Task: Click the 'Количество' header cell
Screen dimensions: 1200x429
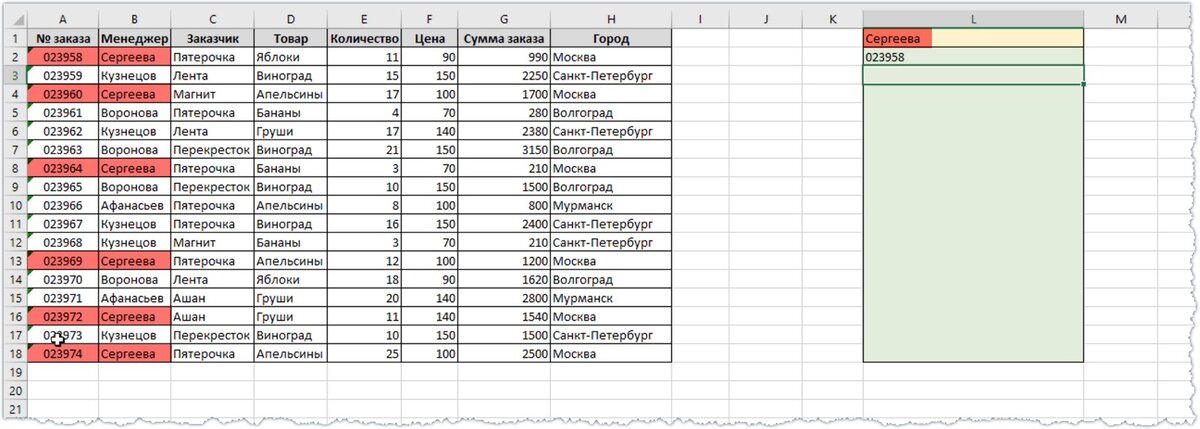Action: point(364,38)
